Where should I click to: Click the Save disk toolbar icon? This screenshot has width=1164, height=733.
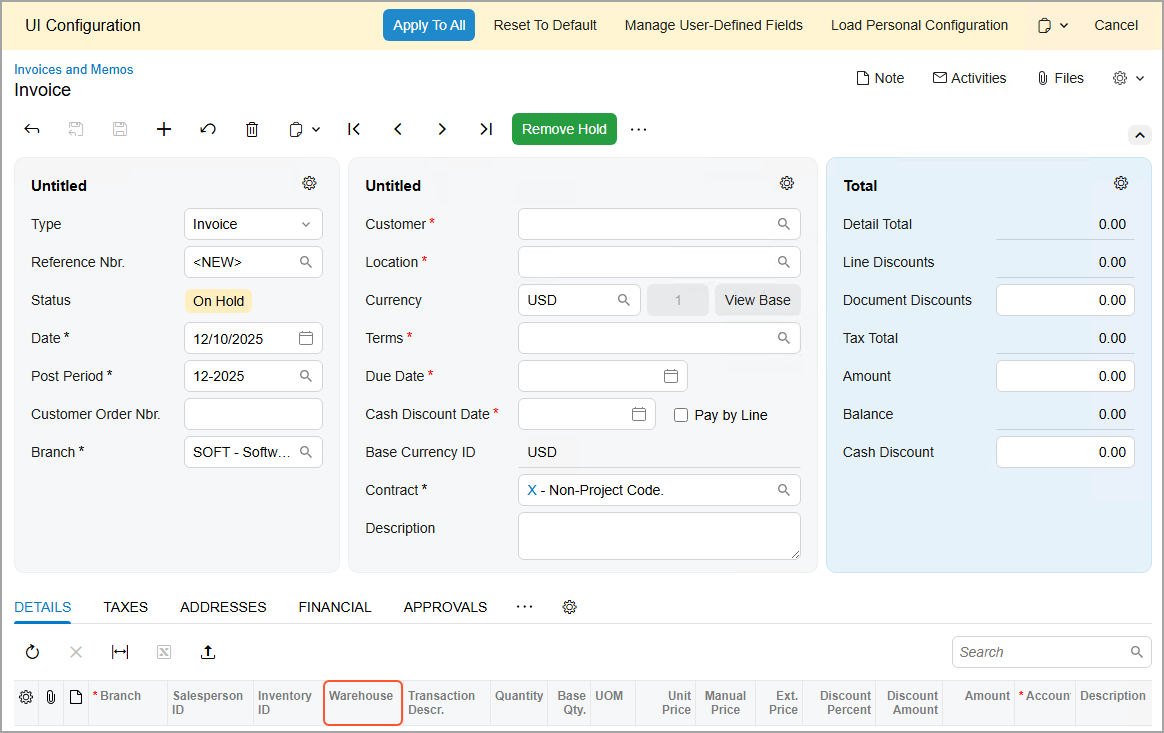click(120, 129)
